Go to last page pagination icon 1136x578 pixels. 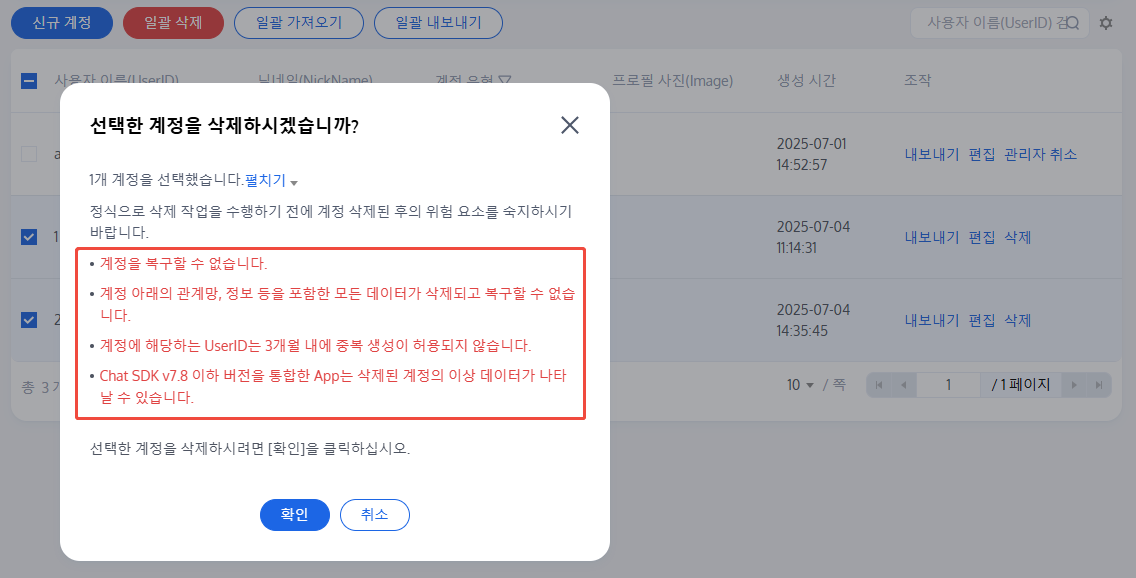tap(1098, 385)
